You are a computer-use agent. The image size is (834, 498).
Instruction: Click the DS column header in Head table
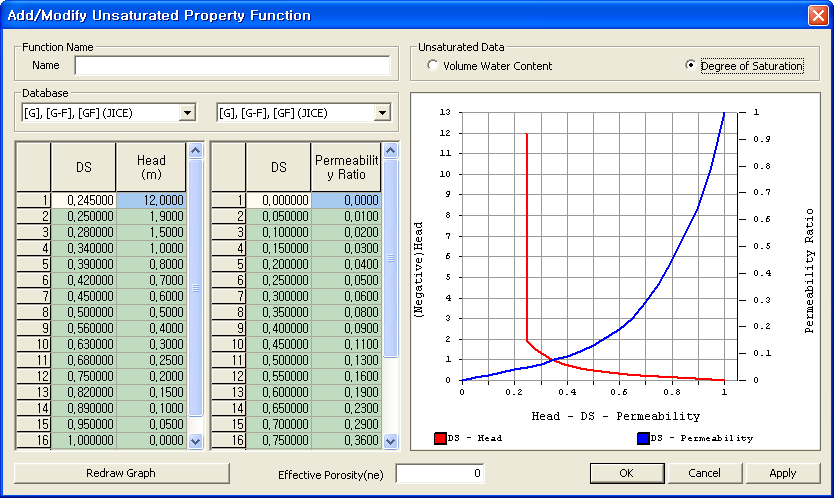pyautogui.click(x=84, y=168)
